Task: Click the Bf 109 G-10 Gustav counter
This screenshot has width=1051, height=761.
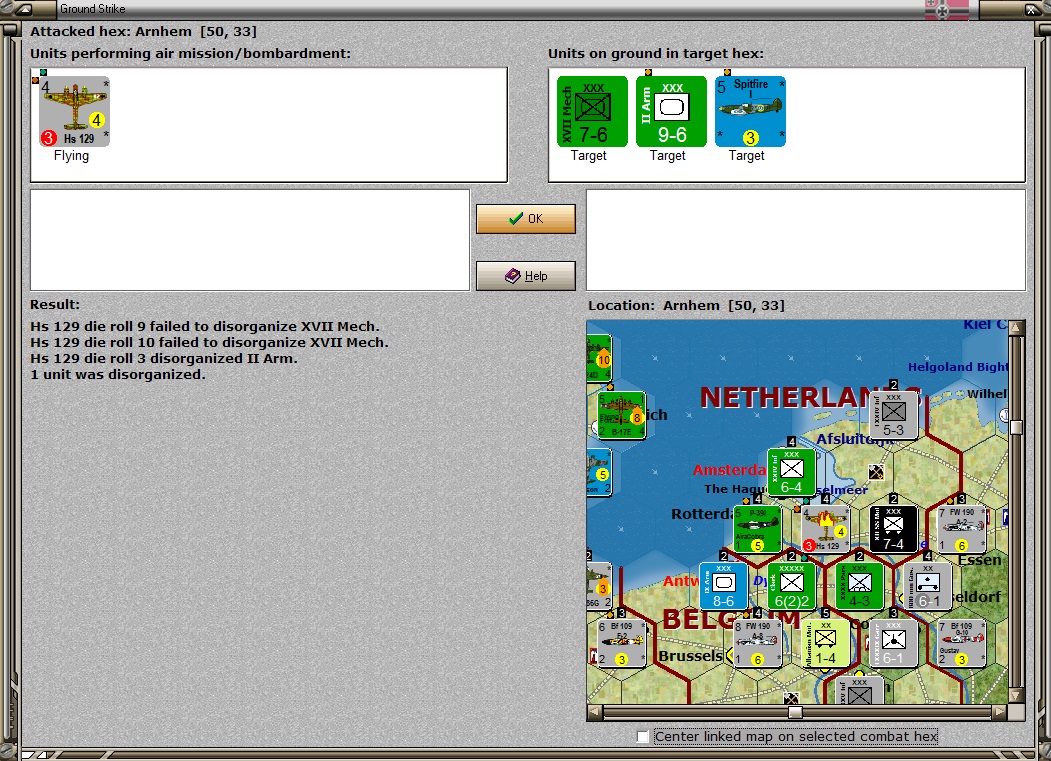Action: click(x=962, y=644)
